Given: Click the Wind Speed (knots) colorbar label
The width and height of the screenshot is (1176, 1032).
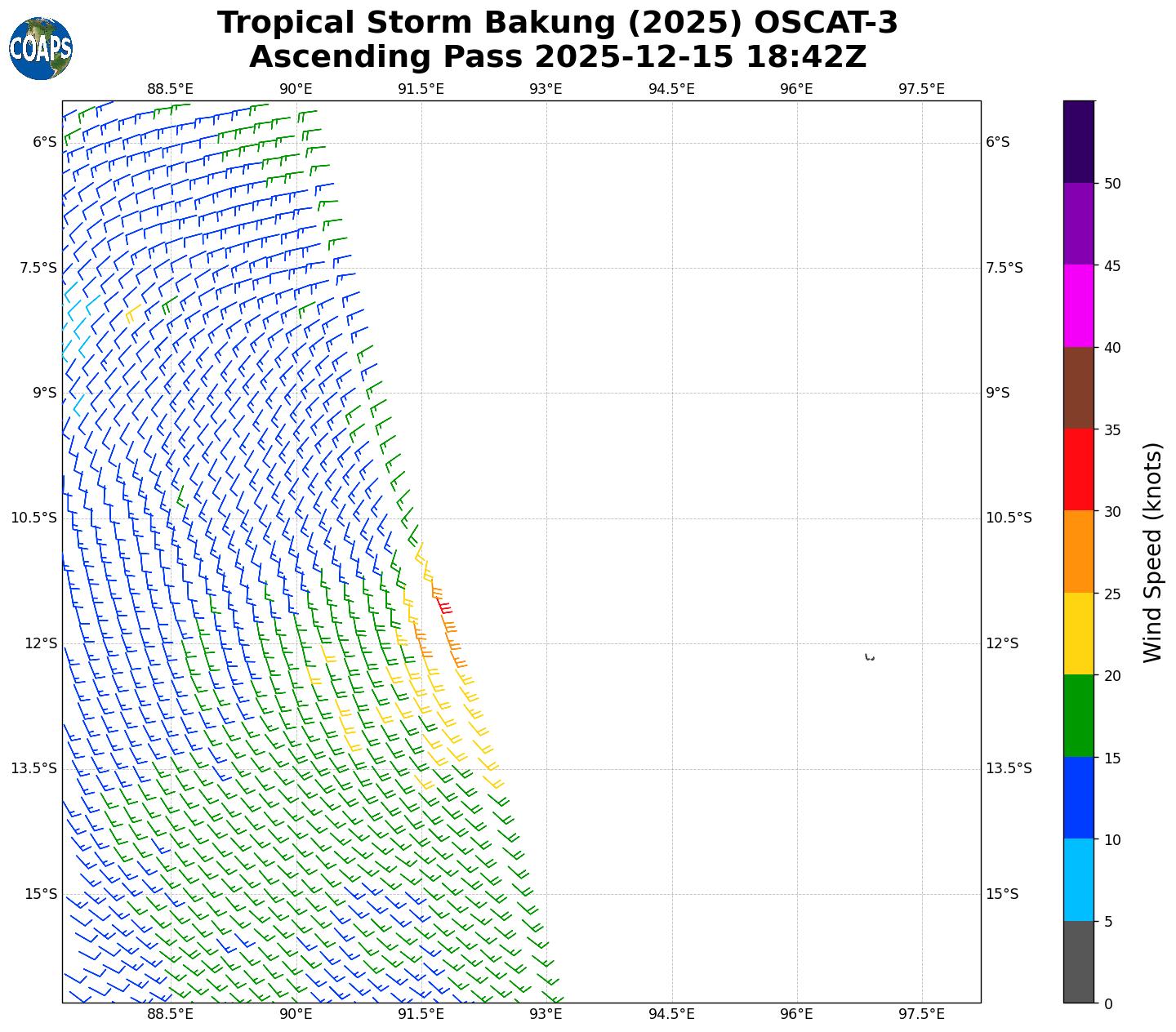Looking at the screenshot, I should [1151, 552].
